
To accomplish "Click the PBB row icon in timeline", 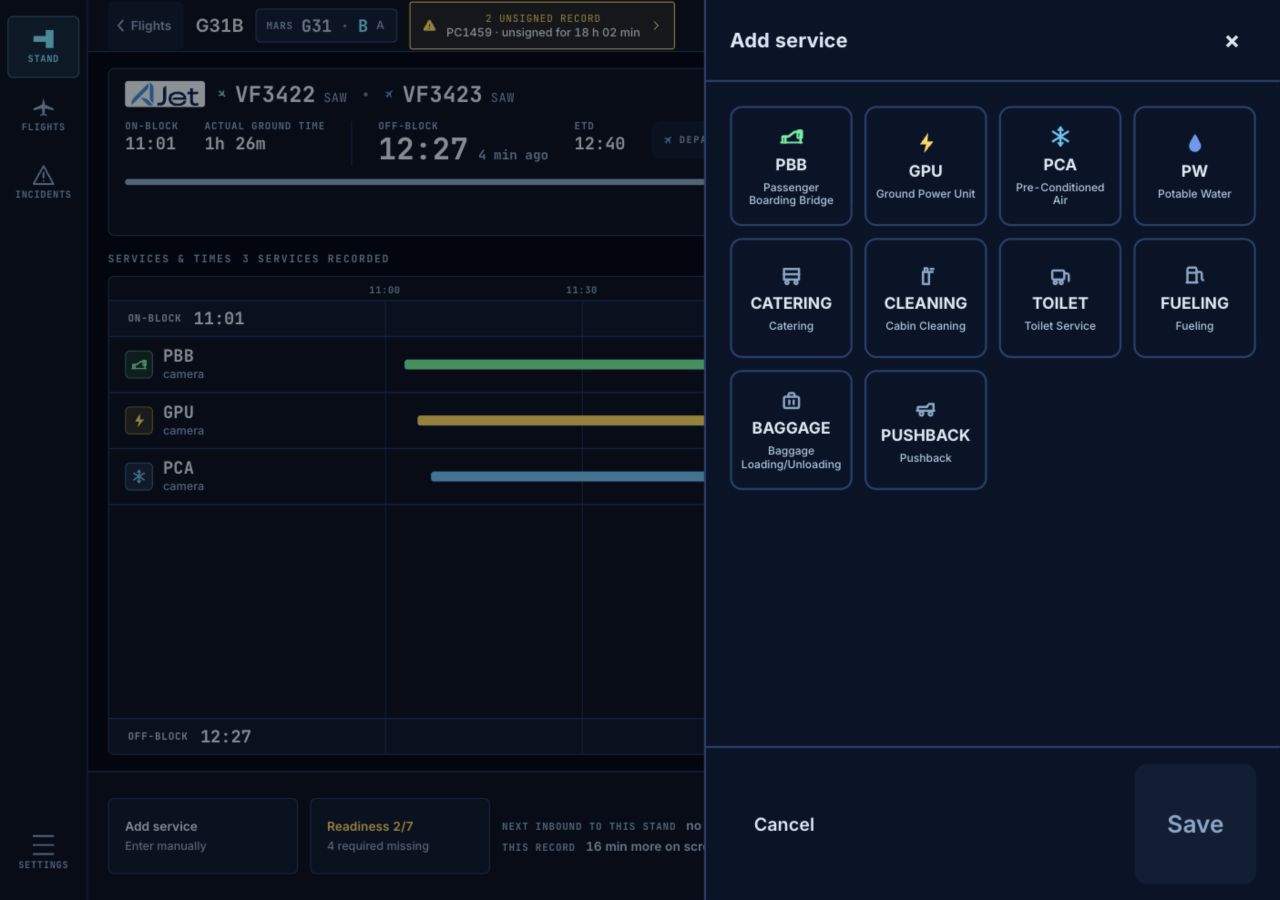I will (x=139, y=364).
